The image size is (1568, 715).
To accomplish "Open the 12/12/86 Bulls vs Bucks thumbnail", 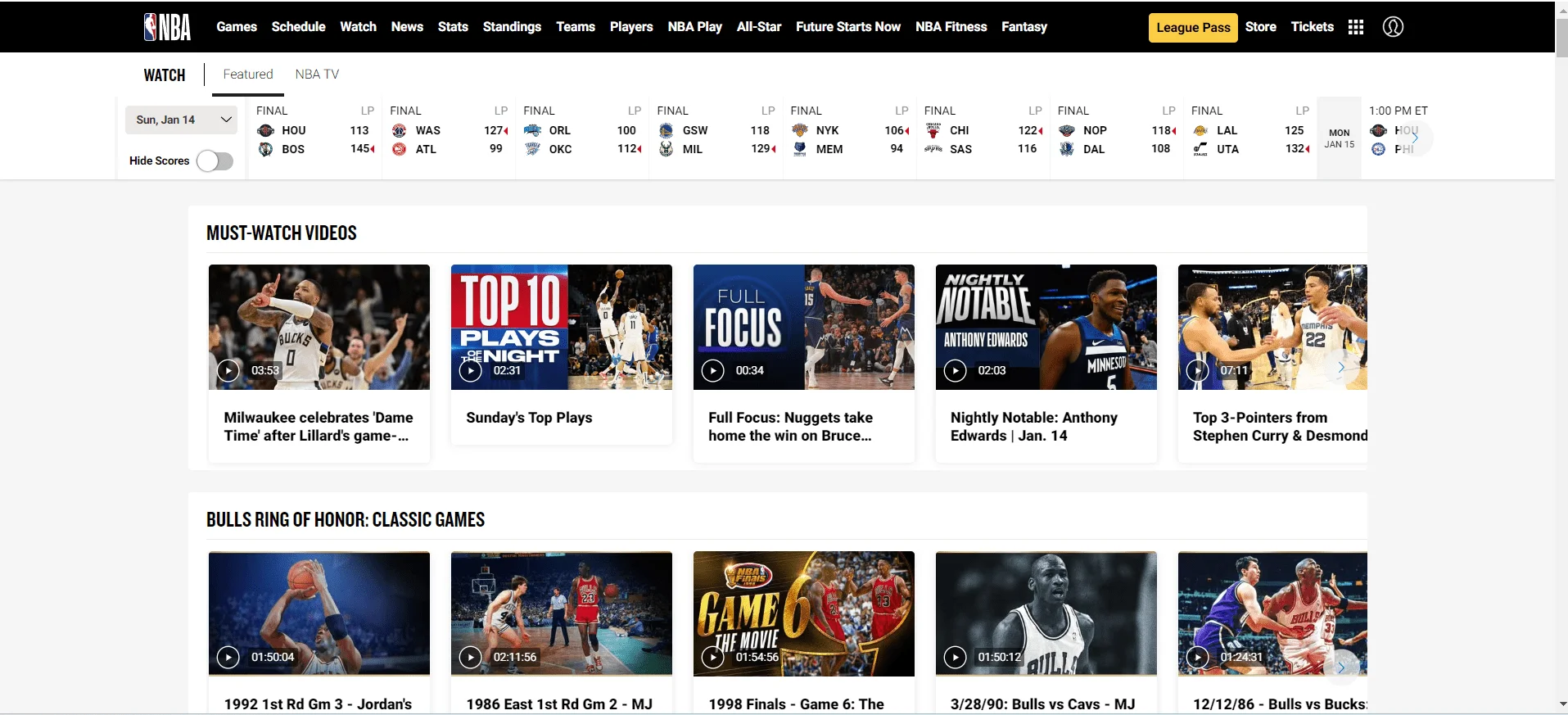I will pyautogui.click(x=1272, y=613).
